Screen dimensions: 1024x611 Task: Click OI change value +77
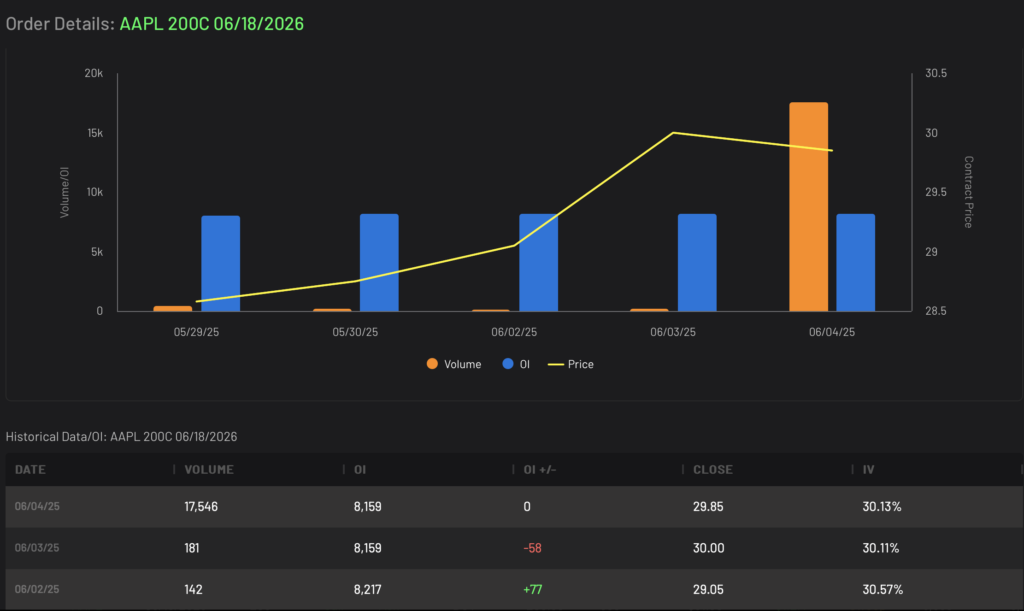[x=532, y=589]
